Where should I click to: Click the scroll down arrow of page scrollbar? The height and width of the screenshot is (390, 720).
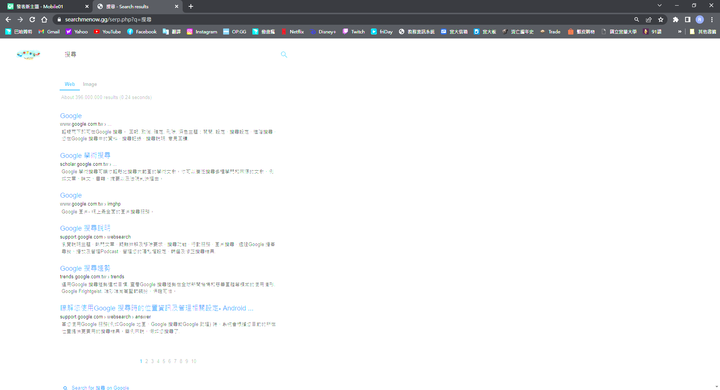pyautogui.click(x=717, y=387)
